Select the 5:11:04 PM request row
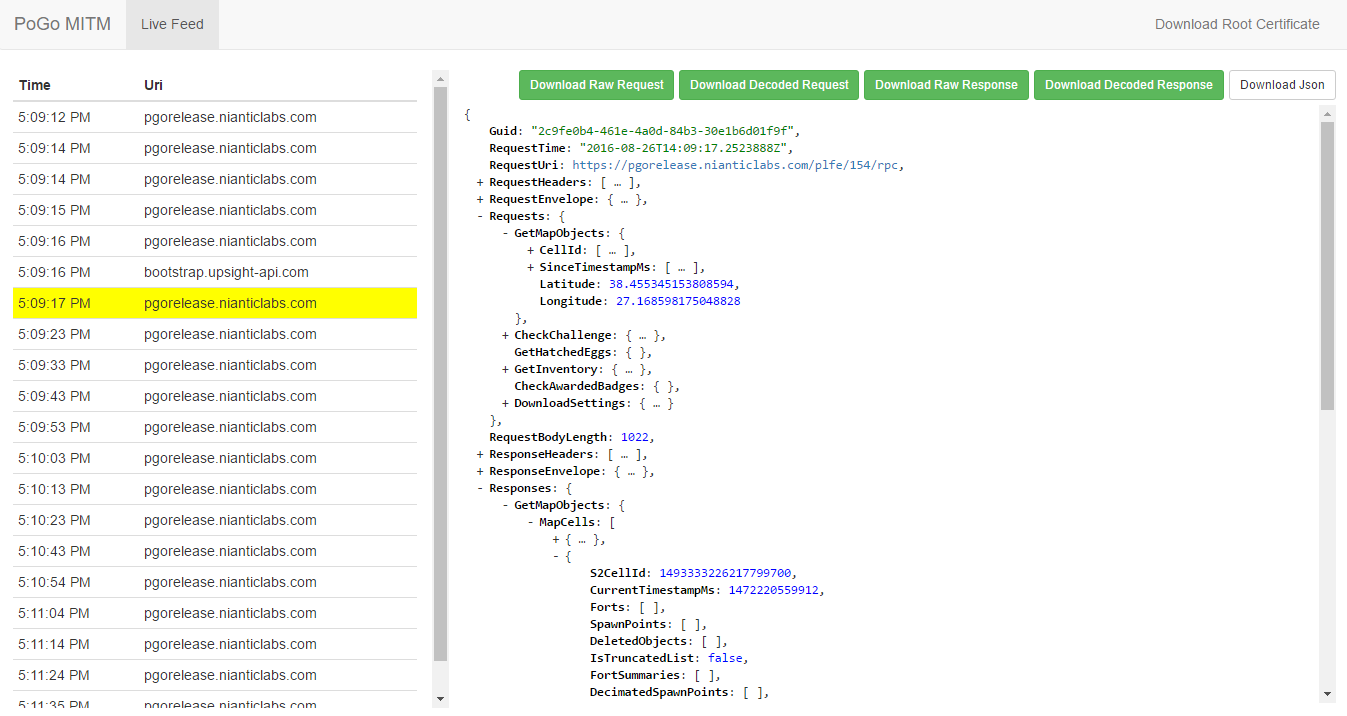This screenshot has height=716, width=1347. tap(215, 613)
